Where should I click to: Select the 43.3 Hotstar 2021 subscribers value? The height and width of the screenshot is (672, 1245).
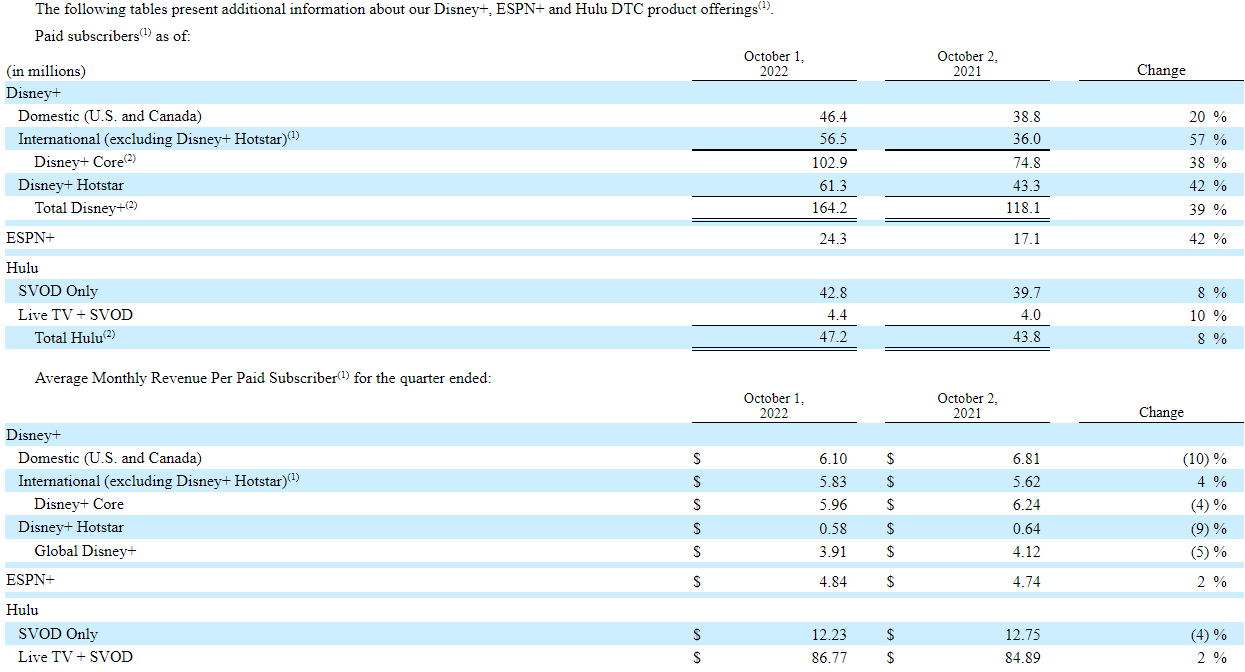pos(1026,186)
